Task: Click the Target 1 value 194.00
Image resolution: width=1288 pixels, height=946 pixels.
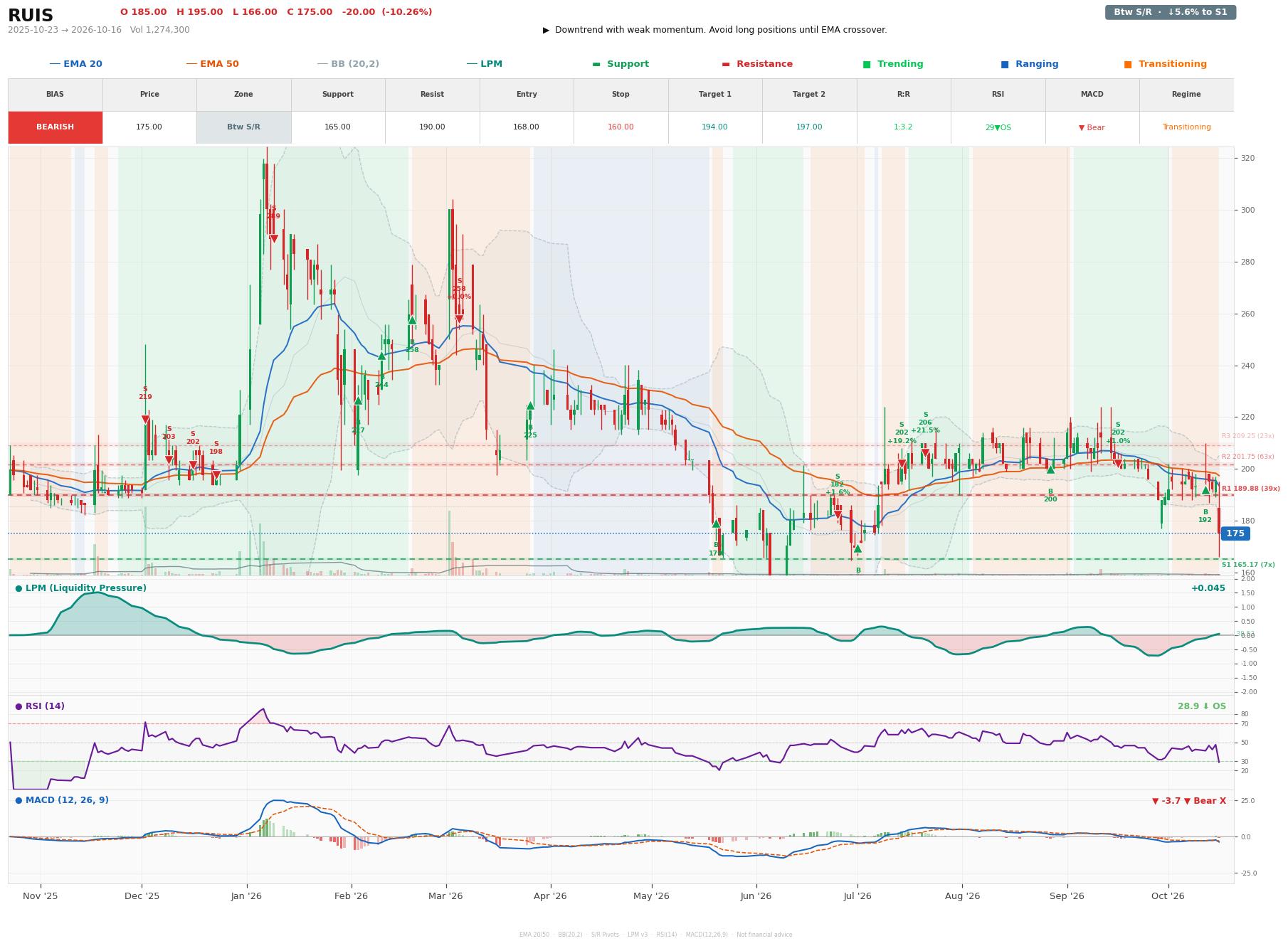Action: (x=714, y=127)
